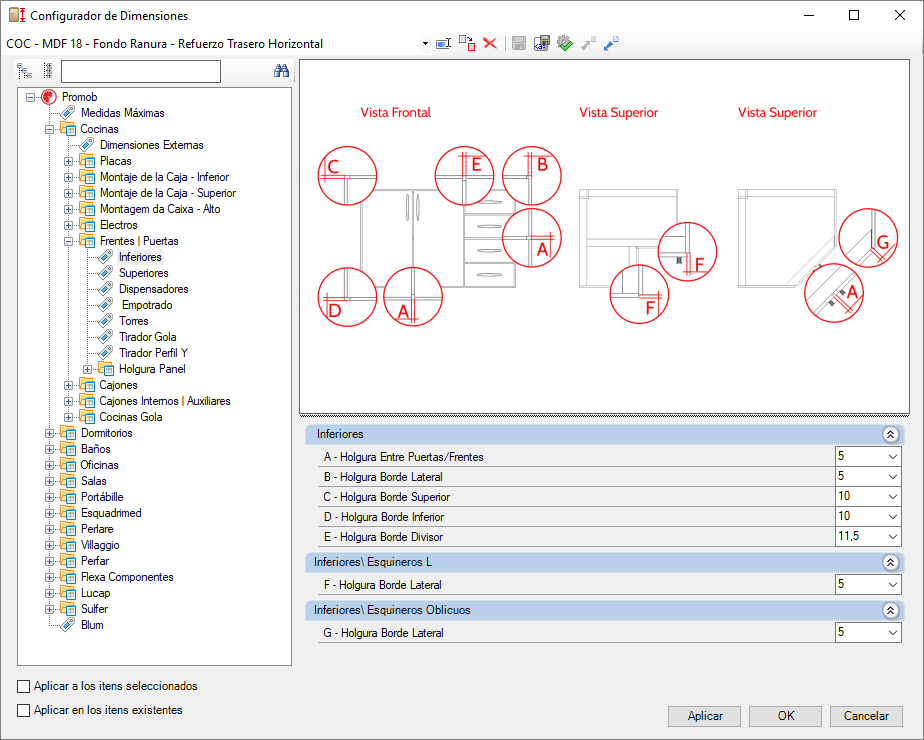Click the horizontal splitter below the preview
The image size is (924, 740).
(605, 416)
